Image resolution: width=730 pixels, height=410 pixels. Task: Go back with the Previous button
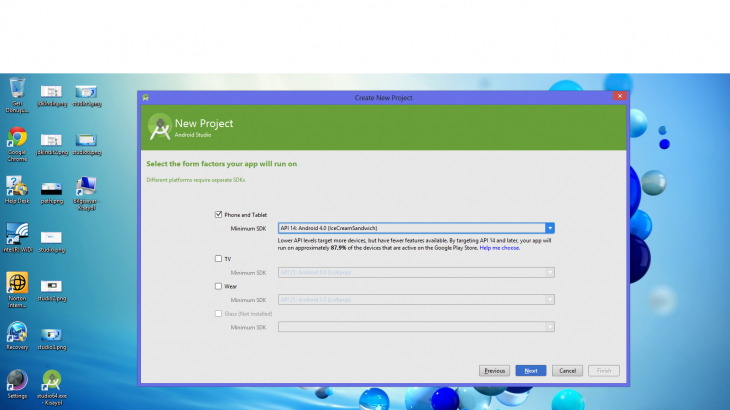click(494, 370)
